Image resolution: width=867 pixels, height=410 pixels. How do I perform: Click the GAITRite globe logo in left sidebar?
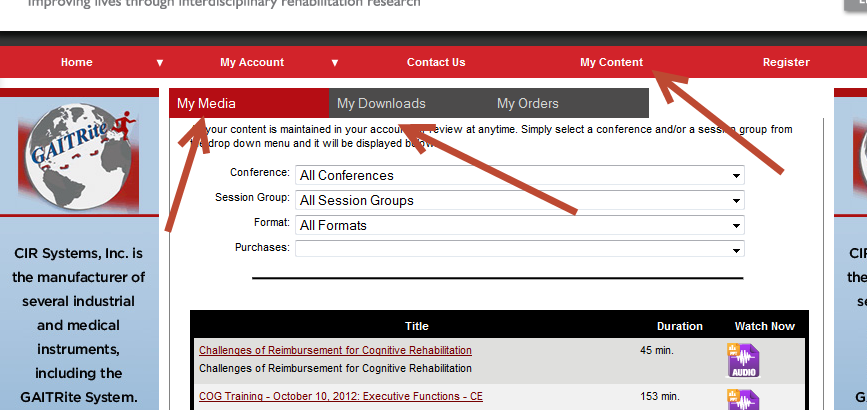79,153
